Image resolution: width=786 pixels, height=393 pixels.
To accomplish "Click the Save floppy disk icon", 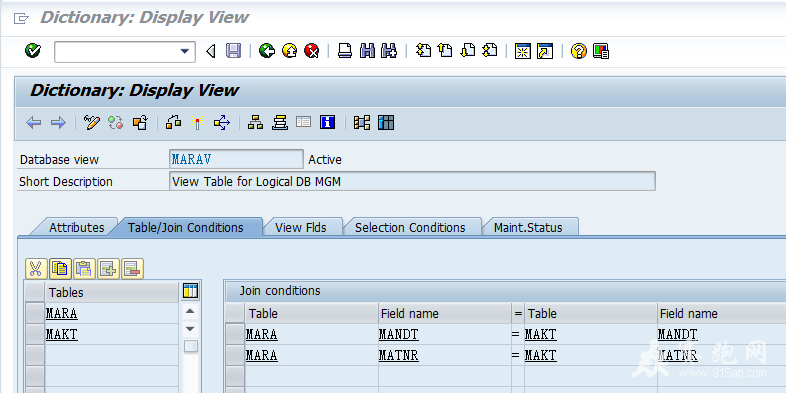I will (x=233, y=51).
